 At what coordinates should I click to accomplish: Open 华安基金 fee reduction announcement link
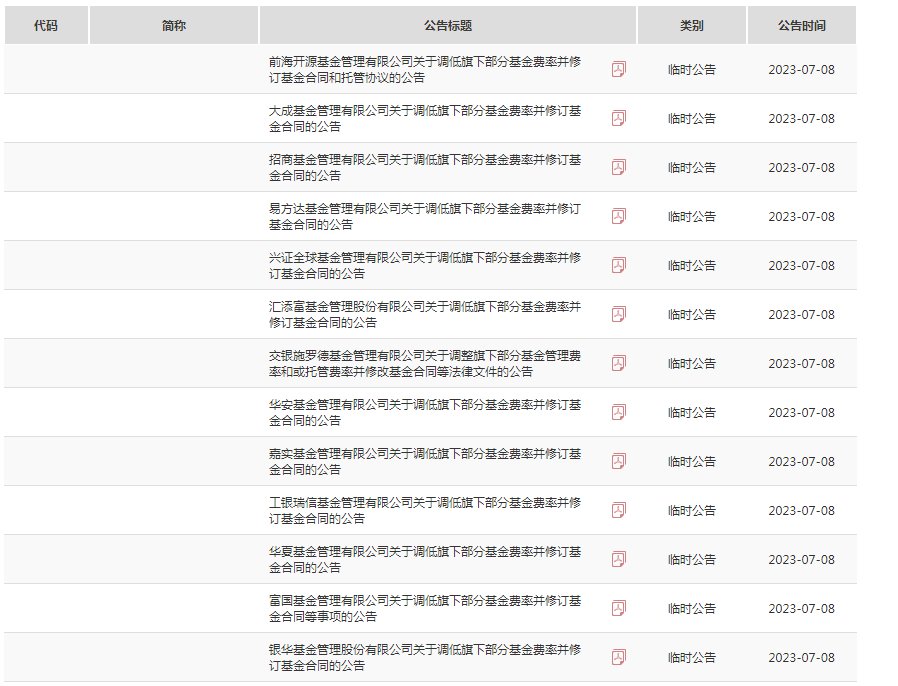pyautogui.click(x=425, y=412)
